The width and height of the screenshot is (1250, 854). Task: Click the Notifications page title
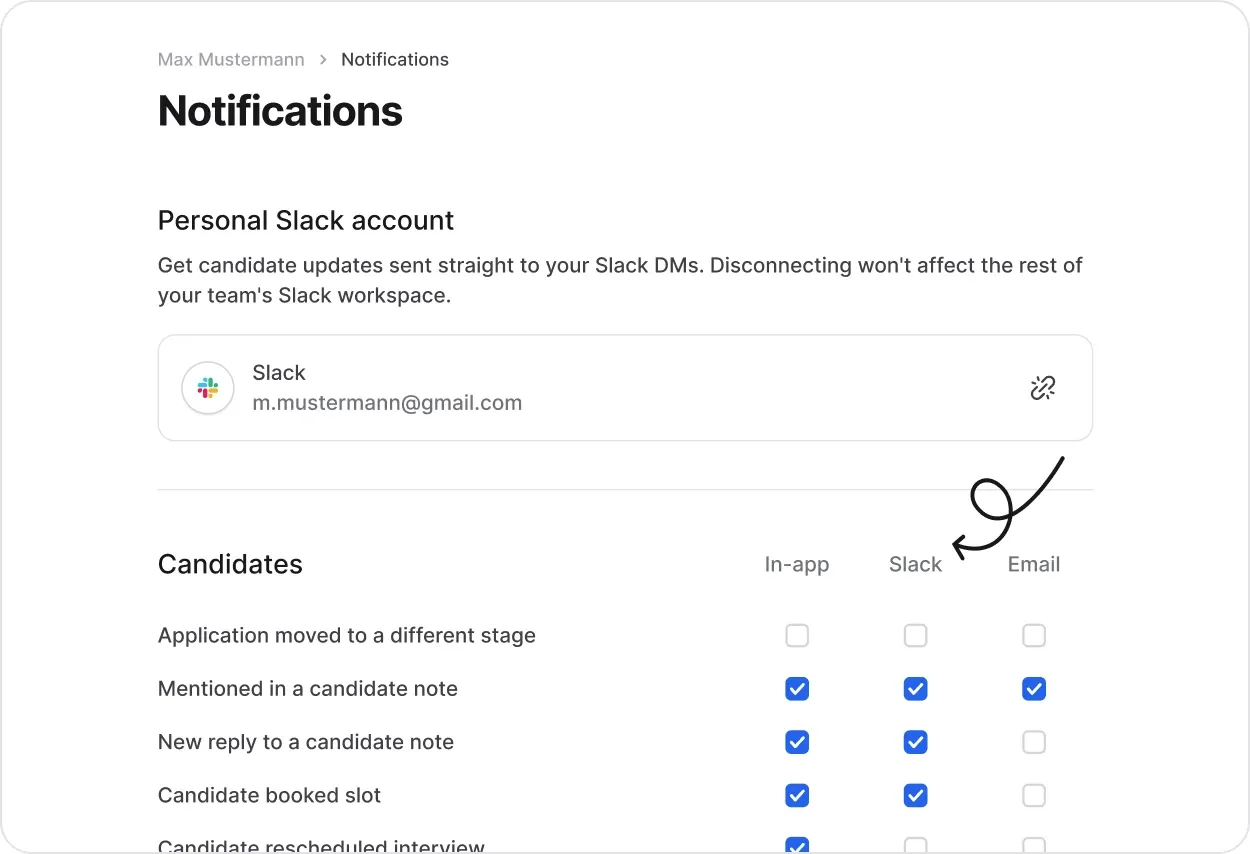[280, 111]
